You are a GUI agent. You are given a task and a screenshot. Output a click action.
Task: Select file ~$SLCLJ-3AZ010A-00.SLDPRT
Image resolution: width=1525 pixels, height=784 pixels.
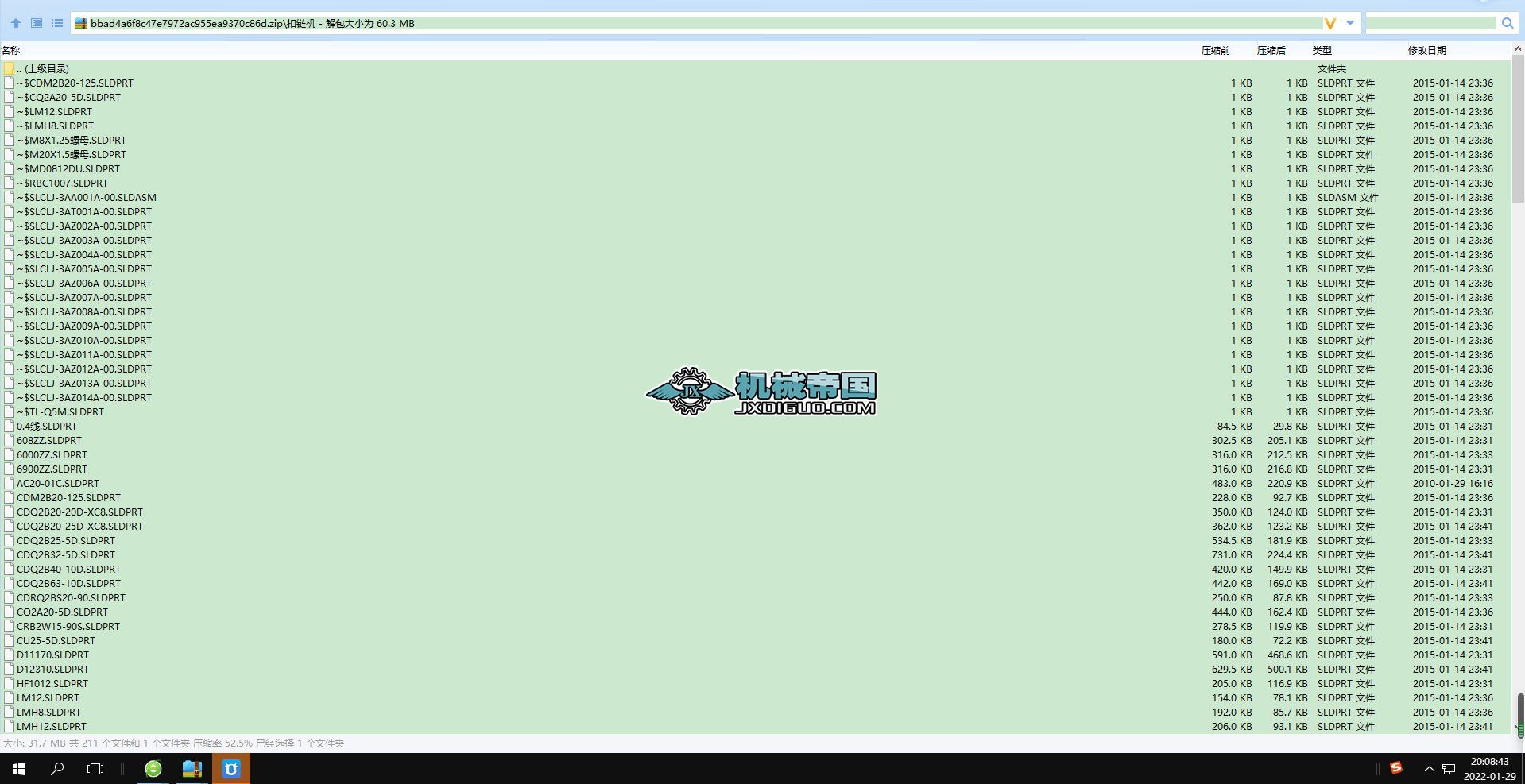click(84, 341)
